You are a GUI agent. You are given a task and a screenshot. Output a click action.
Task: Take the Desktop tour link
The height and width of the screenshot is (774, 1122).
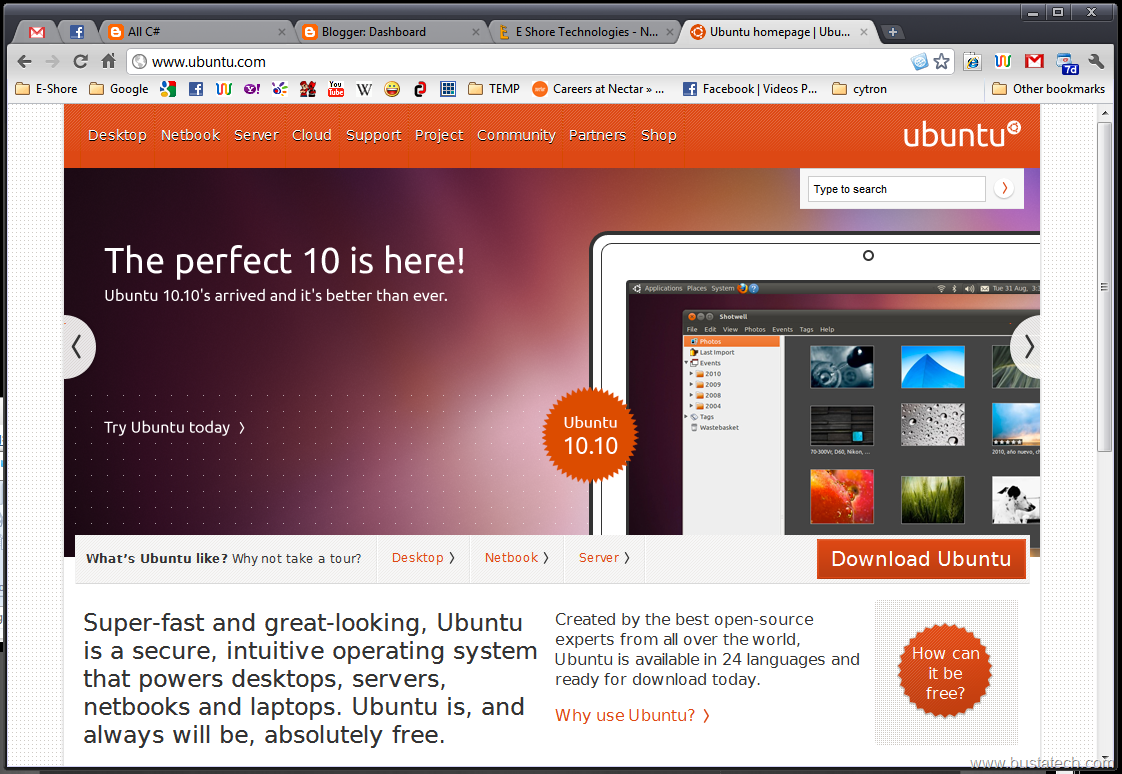point(423,557)
